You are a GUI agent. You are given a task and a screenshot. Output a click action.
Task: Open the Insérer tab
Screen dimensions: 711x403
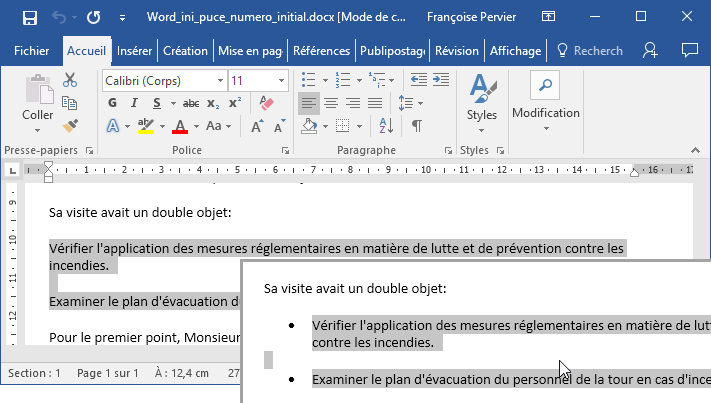[x=134, y=51]
